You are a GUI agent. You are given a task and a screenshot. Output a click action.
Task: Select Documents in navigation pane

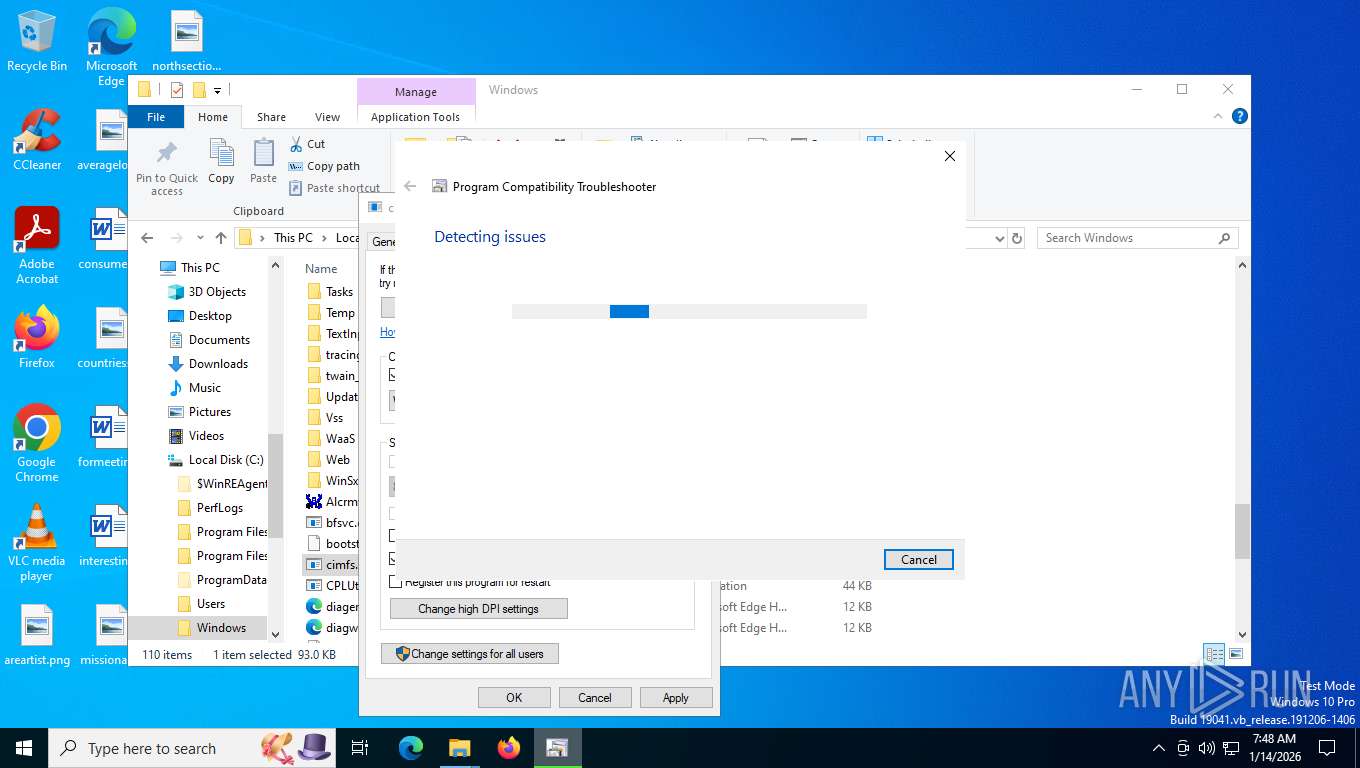tap(219, 340)
